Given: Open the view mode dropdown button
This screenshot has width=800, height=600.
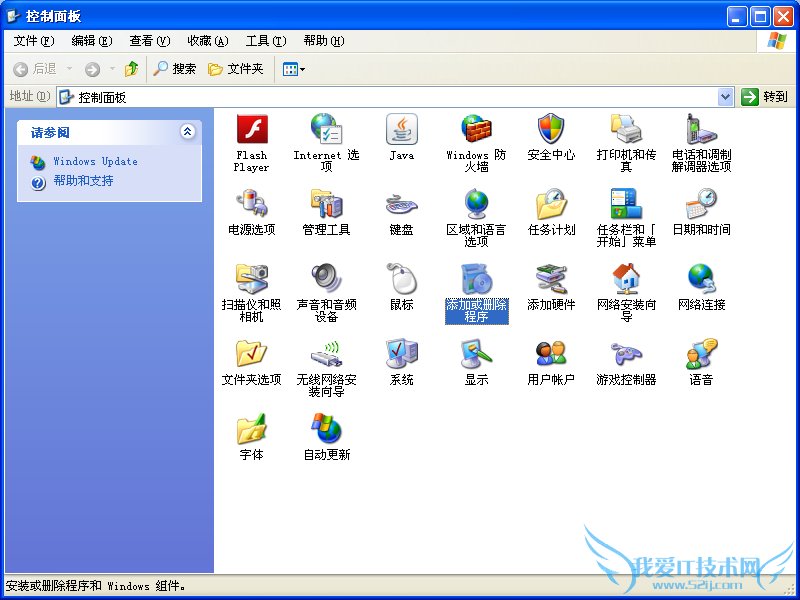Looking at the screenshot, I should 294,69.
